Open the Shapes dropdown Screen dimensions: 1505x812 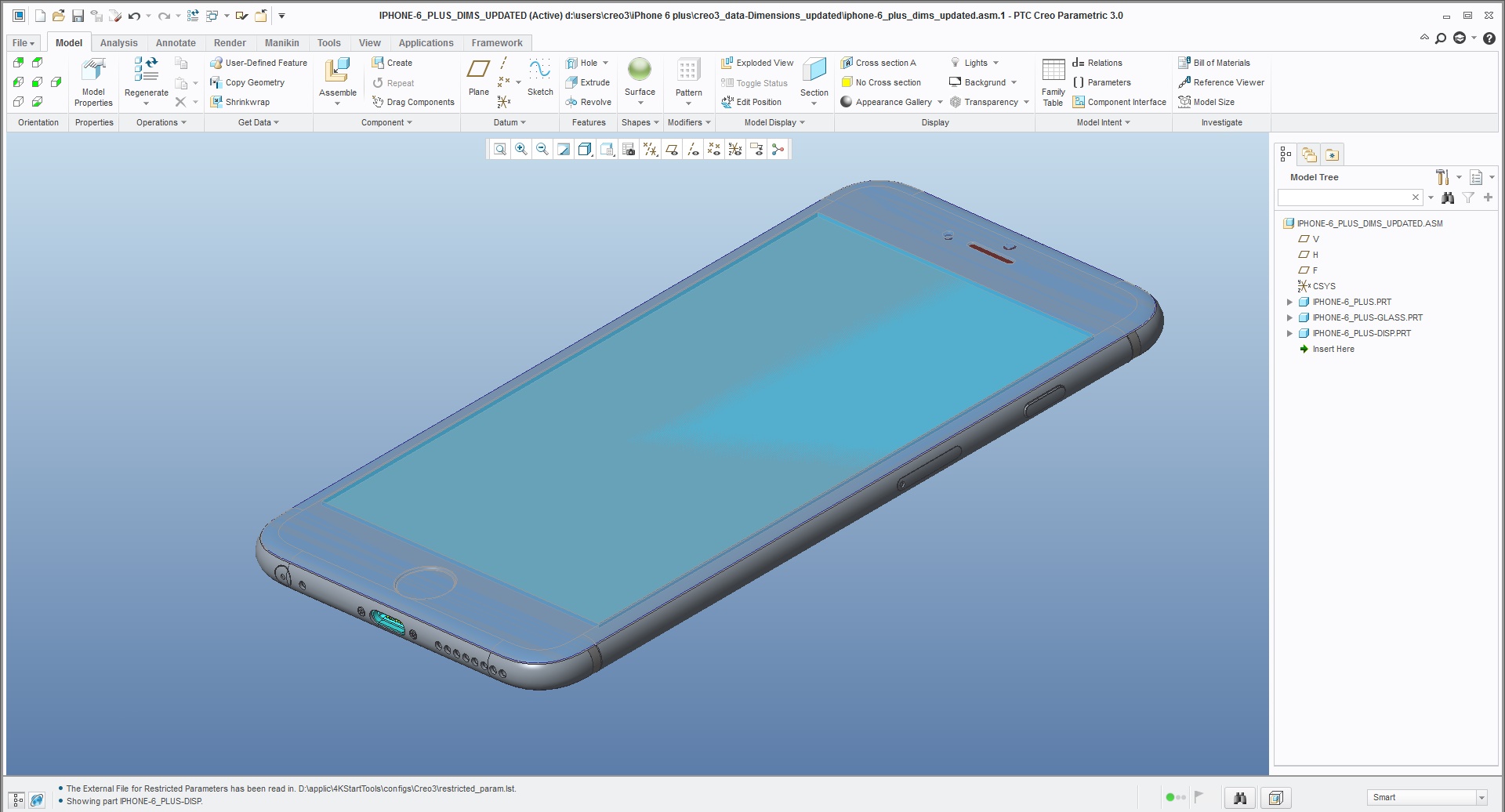(640, 122)
